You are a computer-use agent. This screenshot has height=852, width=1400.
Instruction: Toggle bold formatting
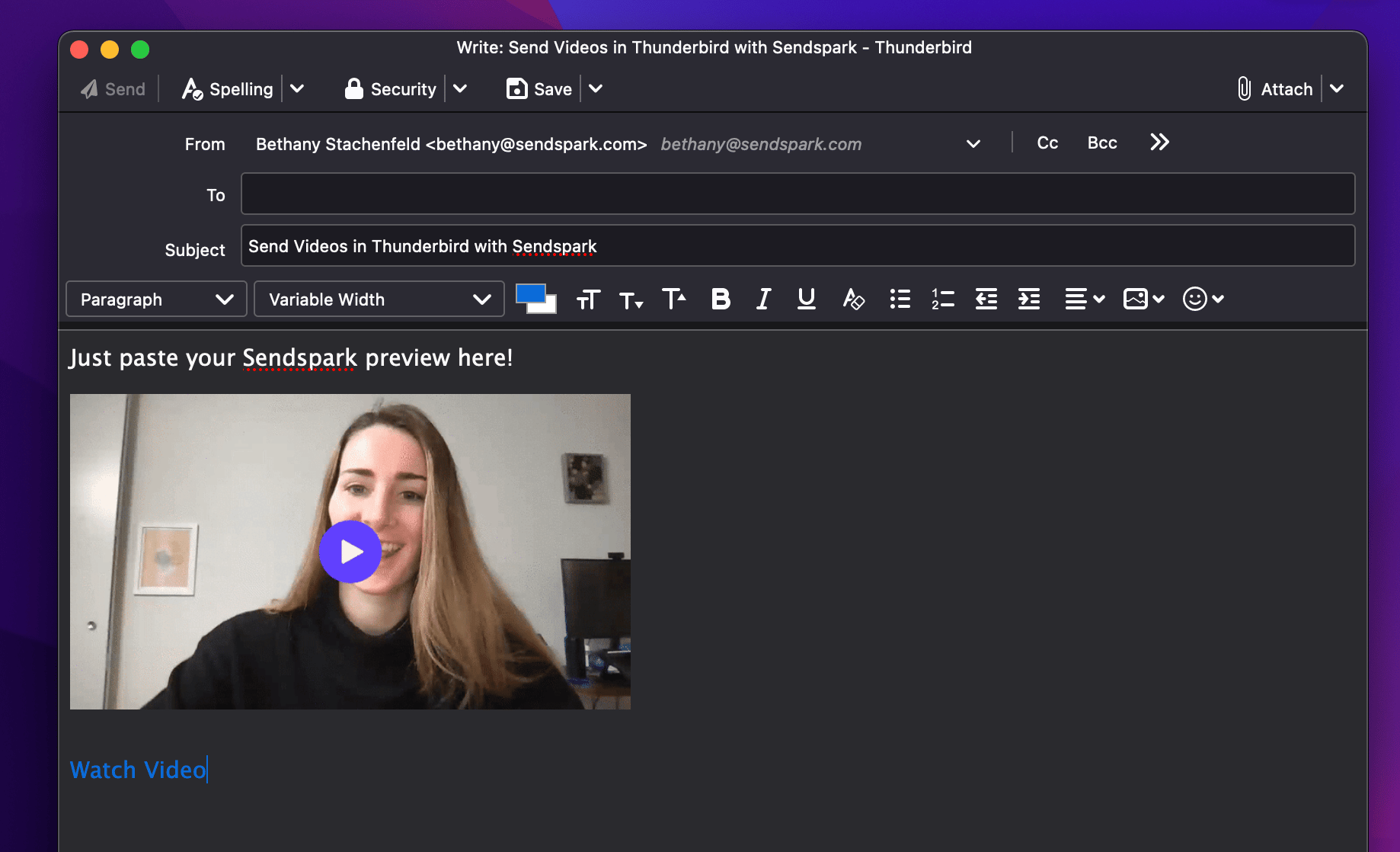click(721, 299)
